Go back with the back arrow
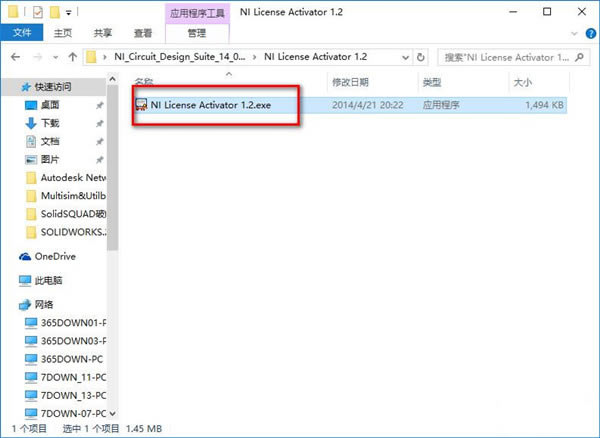The image size is (600, 438). pyautogui.click(x=15, y=57)
